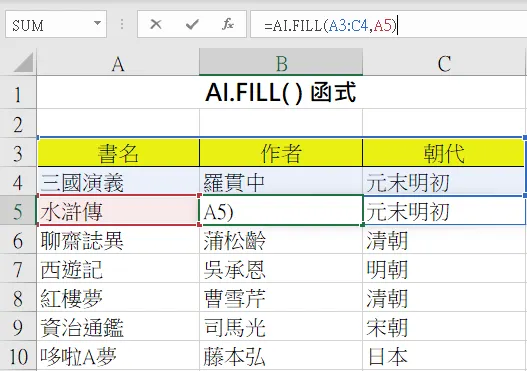Screen dimensions: 527x371
Task: Select row 4 header
Action: point(18,181)
